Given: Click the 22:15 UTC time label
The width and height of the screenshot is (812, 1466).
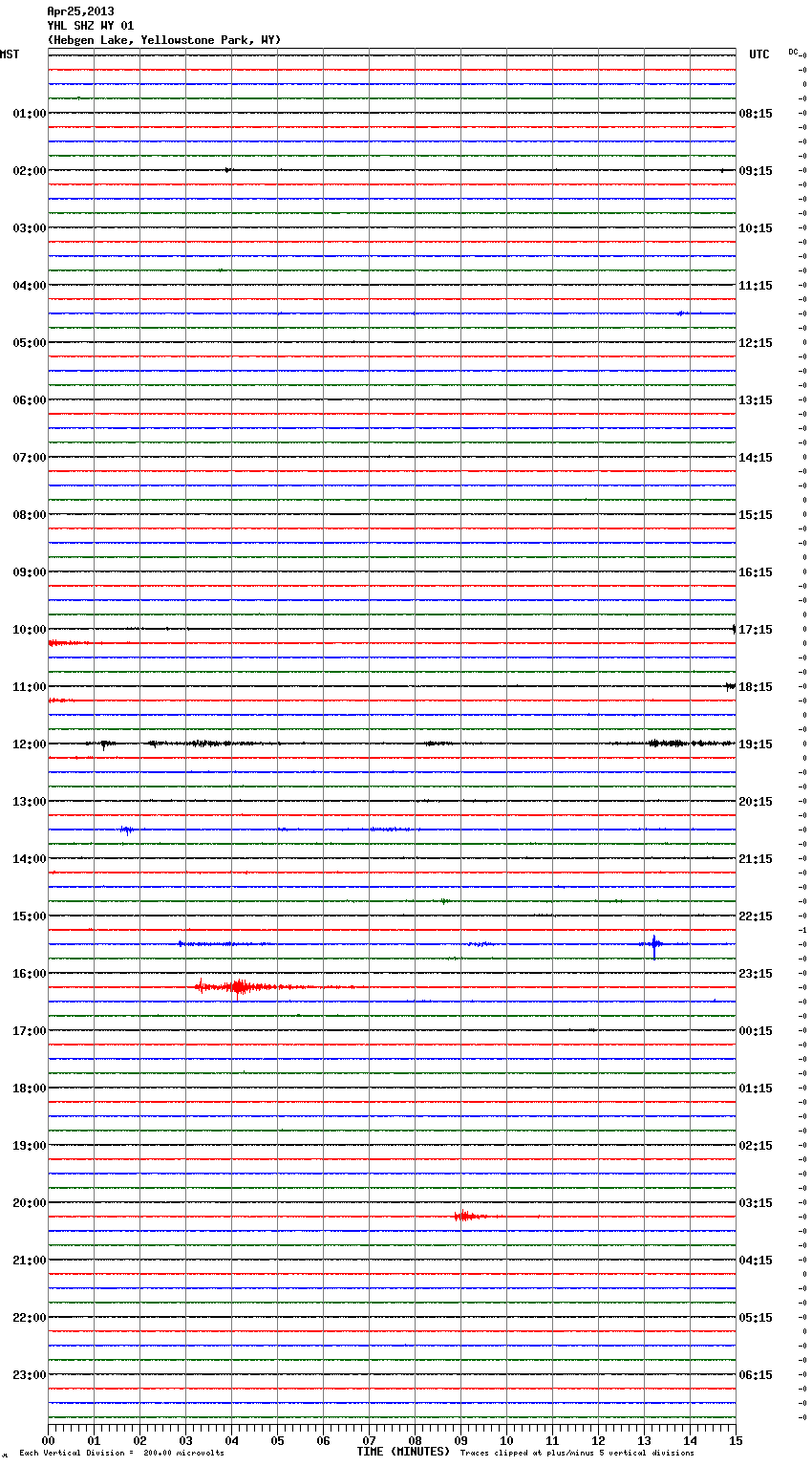Looking at the screenshot, I should tap(756, 916).
